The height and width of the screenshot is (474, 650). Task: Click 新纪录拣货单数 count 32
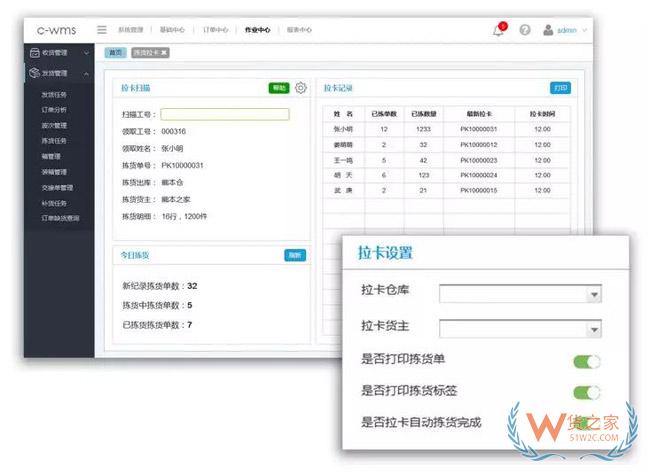(192, 286)
